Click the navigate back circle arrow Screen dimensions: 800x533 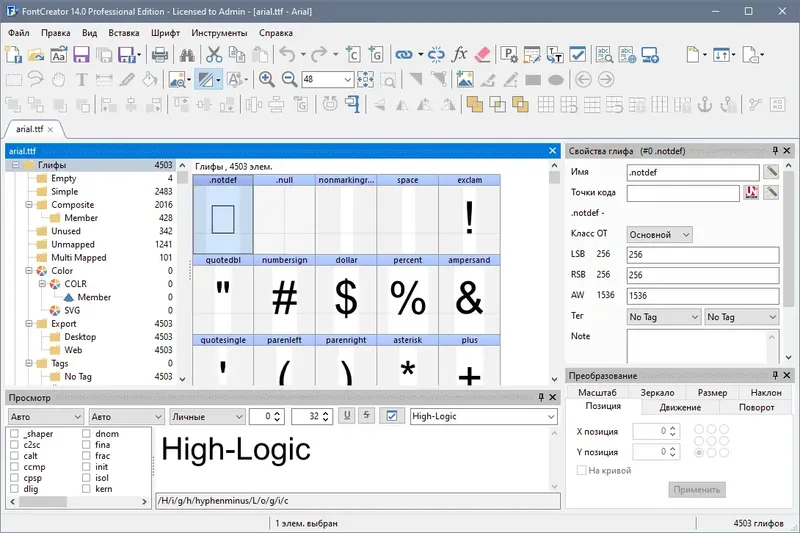coord(583,80)
